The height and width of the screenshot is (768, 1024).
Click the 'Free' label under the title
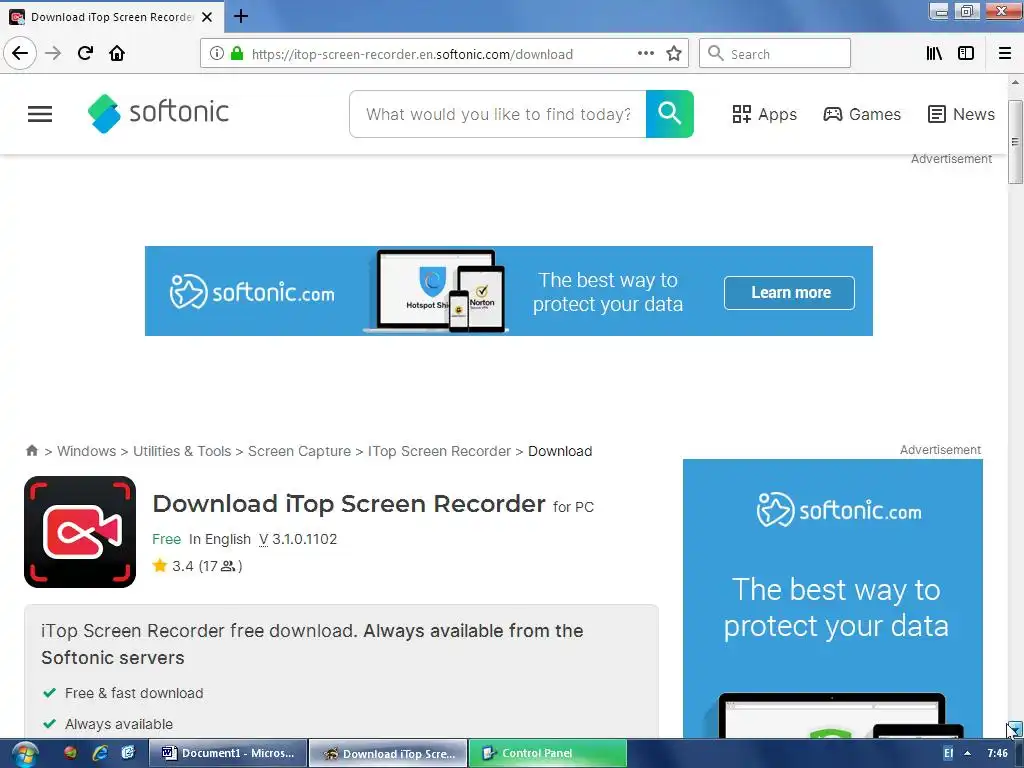pyautogui.click(x=167, y=539)
